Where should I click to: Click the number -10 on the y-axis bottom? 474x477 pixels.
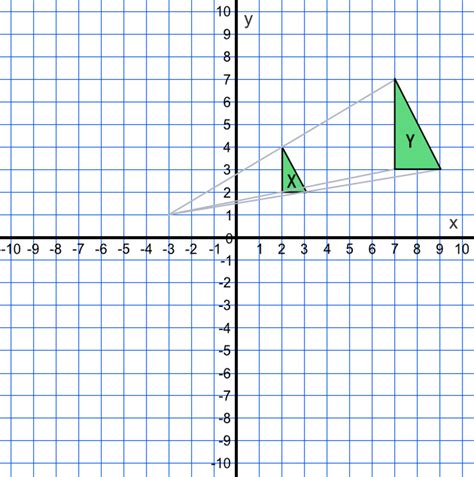point(221,464)
